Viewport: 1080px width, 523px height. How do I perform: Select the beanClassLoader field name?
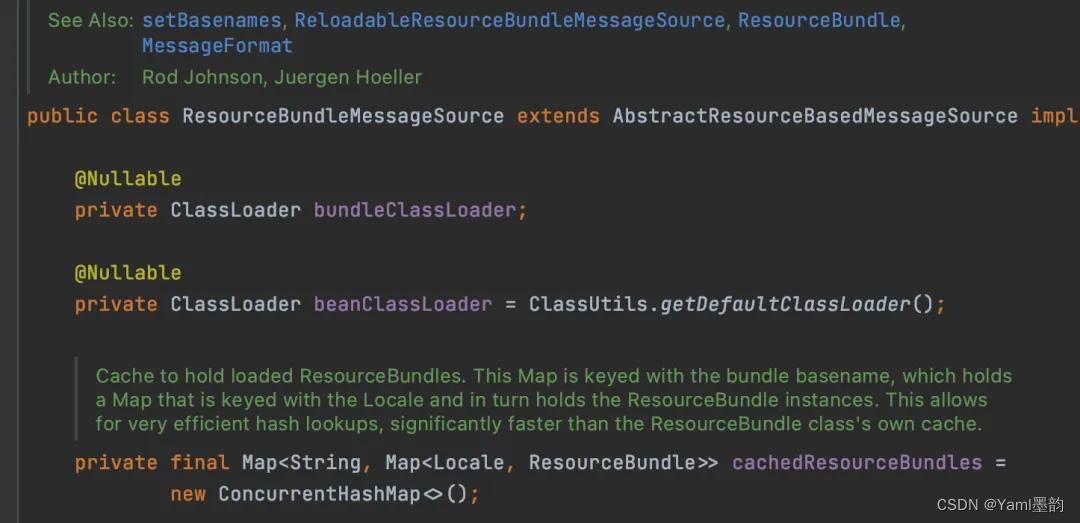click(x=403, y=304)
